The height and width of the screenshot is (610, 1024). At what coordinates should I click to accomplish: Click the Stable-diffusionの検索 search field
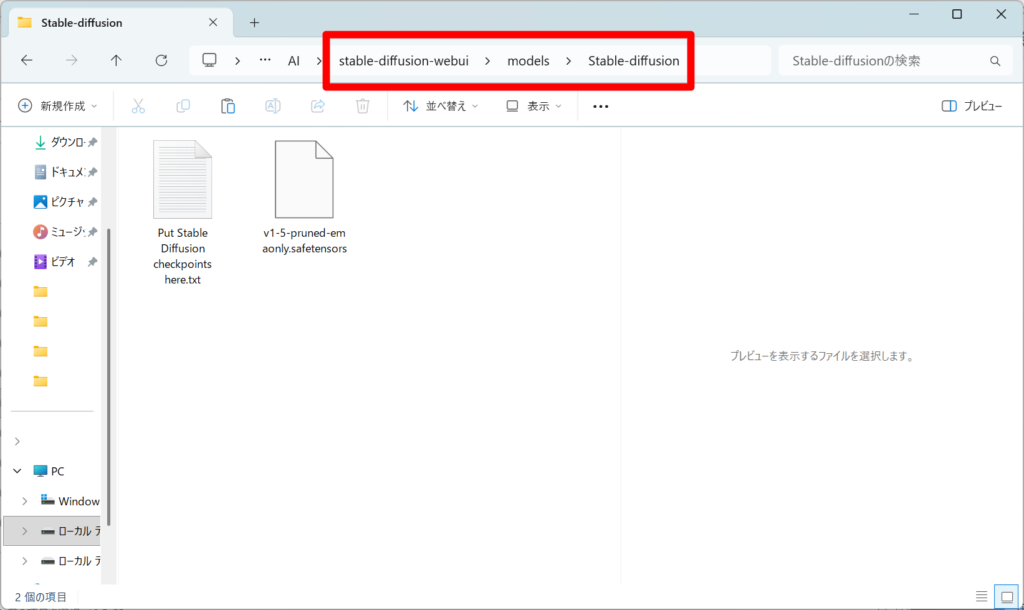pos(893,61)
